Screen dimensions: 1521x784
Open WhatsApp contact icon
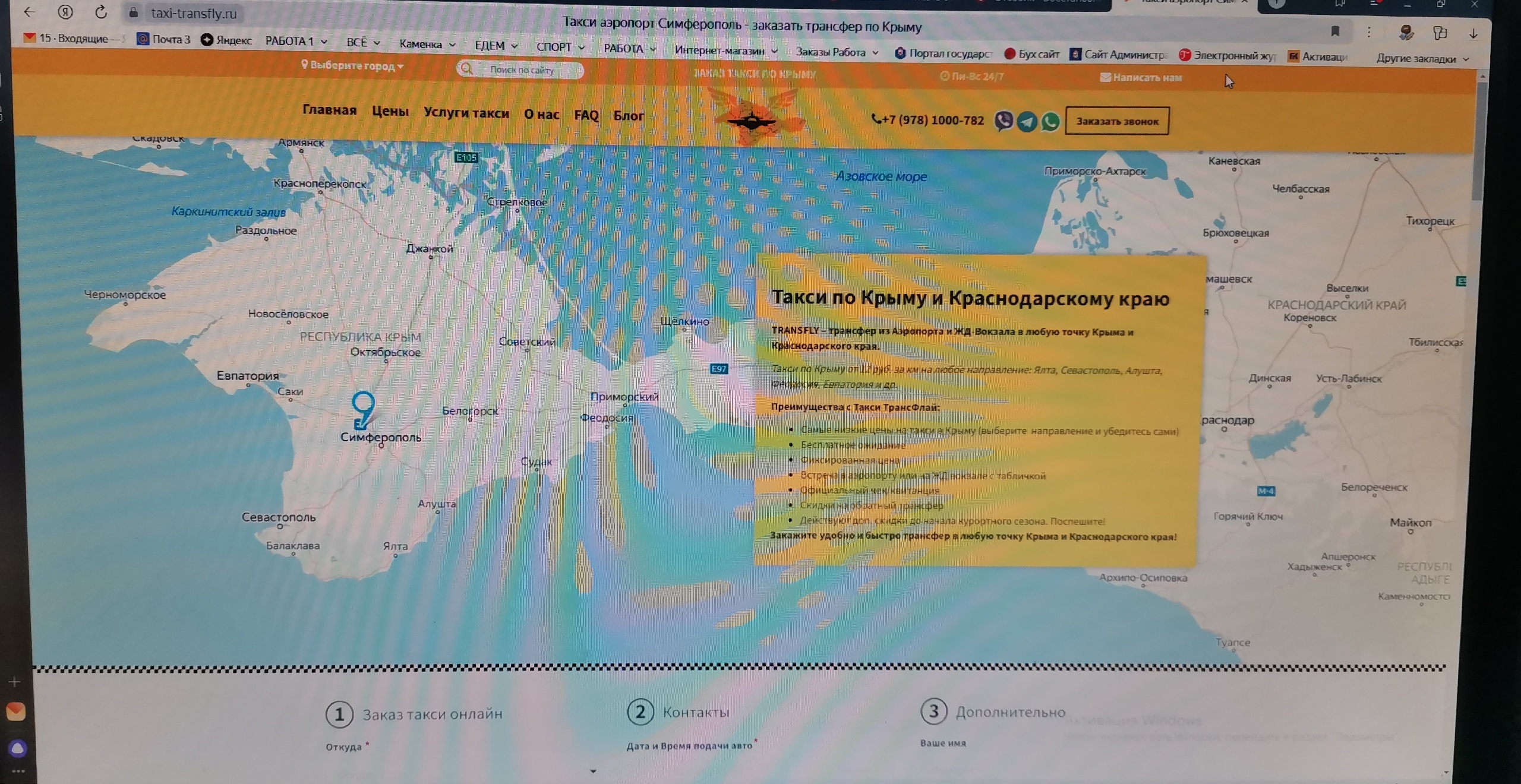1050,122
